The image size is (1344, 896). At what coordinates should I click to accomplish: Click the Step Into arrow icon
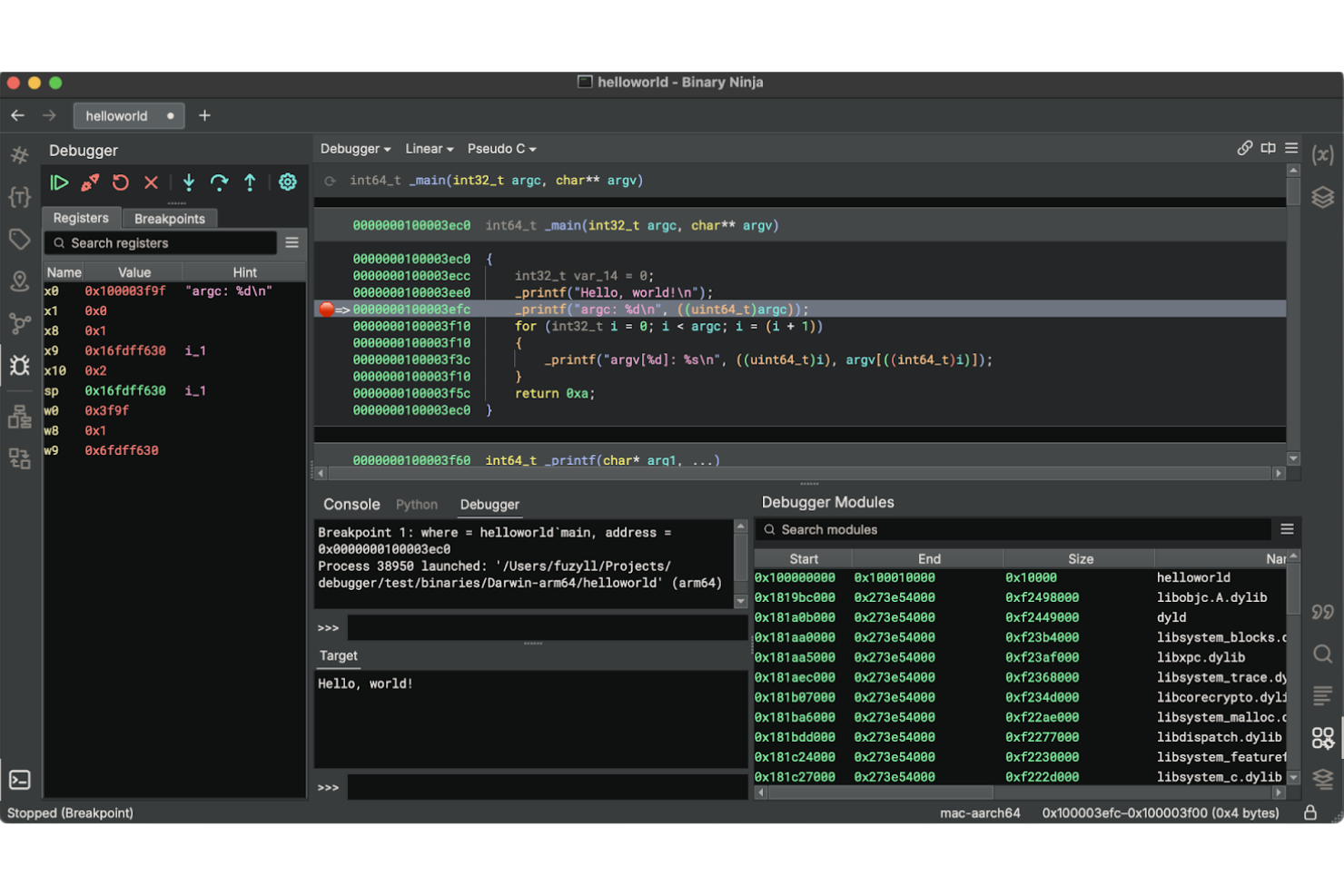(x=188, y=182)
